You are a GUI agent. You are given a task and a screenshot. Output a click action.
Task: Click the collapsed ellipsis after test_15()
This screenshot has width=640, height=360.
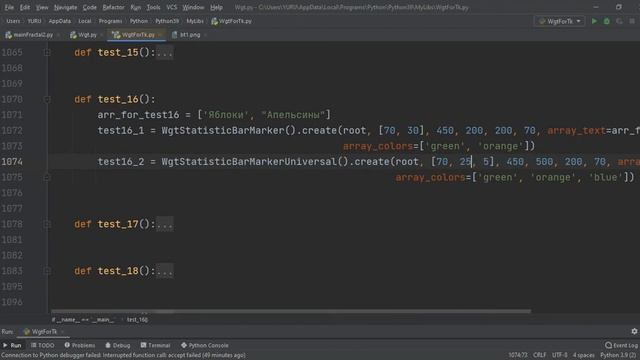click(x=164, y=53)
